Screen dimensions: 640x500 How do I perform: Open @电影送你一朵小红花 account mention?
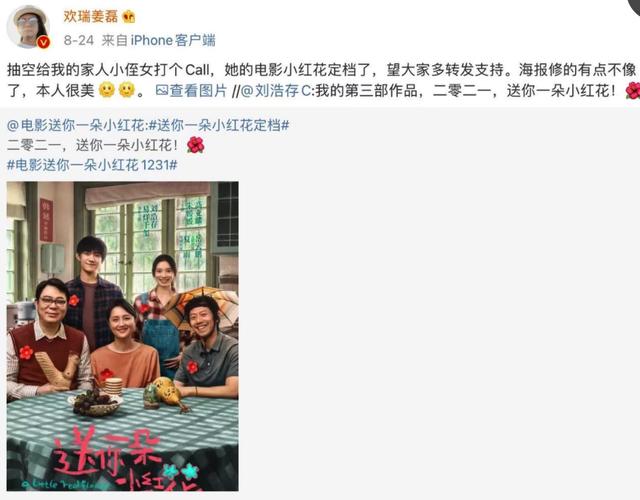tap(76, 125)
